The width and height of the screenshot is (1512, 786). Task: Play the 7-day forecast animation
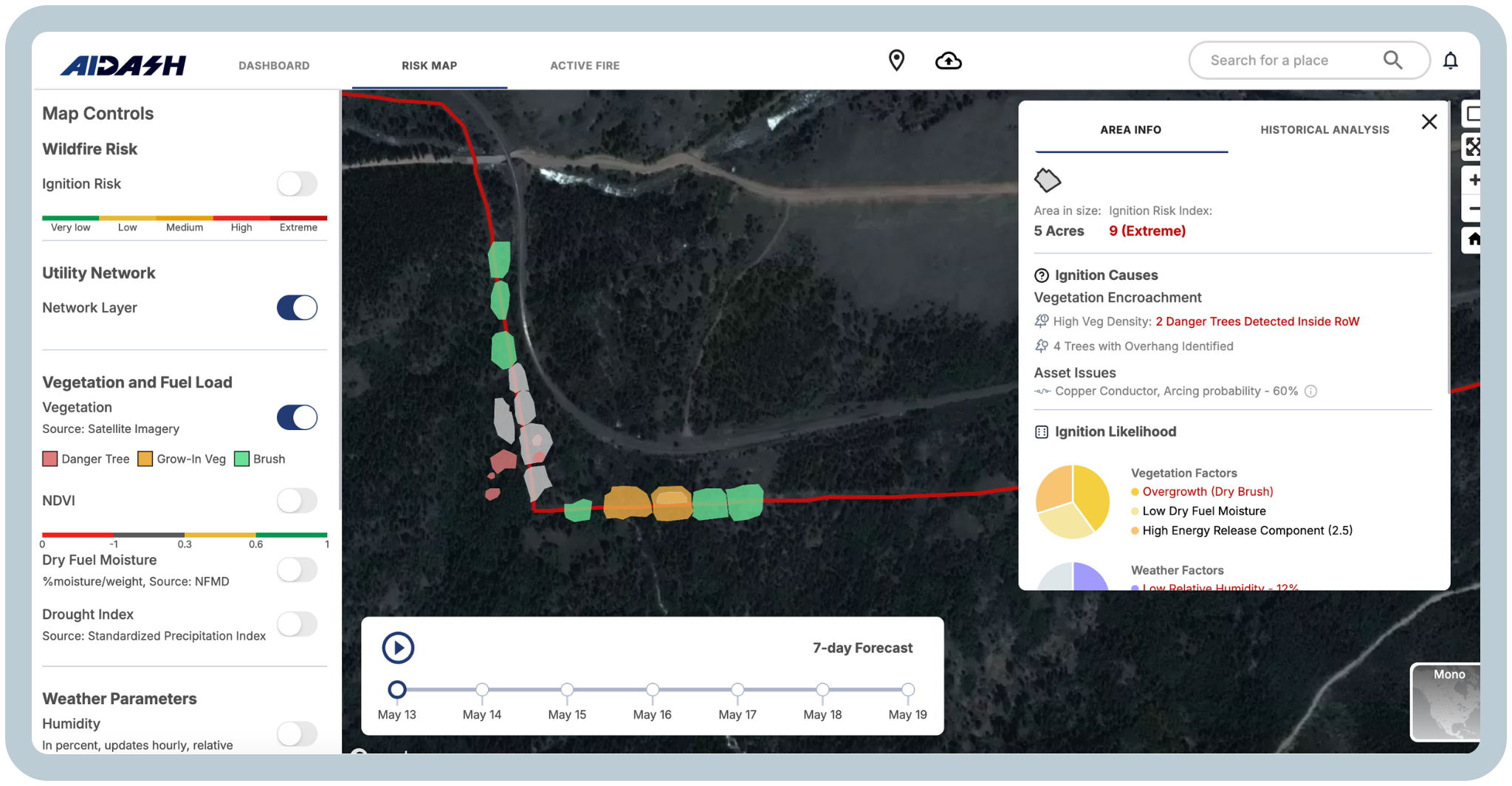click(398, 648)
